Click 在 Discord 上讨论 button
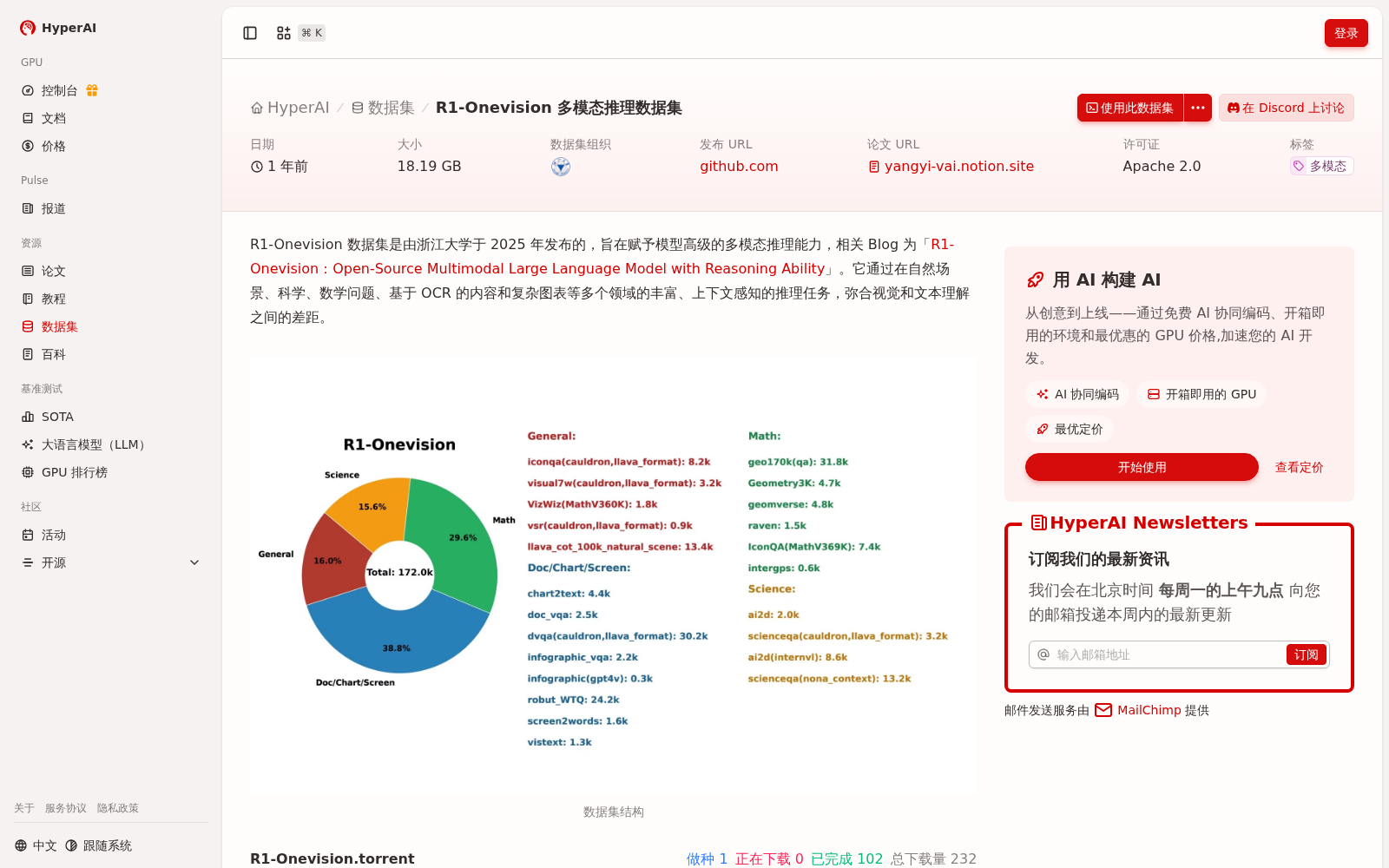This screenshot has height=868, width=1389. coord(1287,108)
